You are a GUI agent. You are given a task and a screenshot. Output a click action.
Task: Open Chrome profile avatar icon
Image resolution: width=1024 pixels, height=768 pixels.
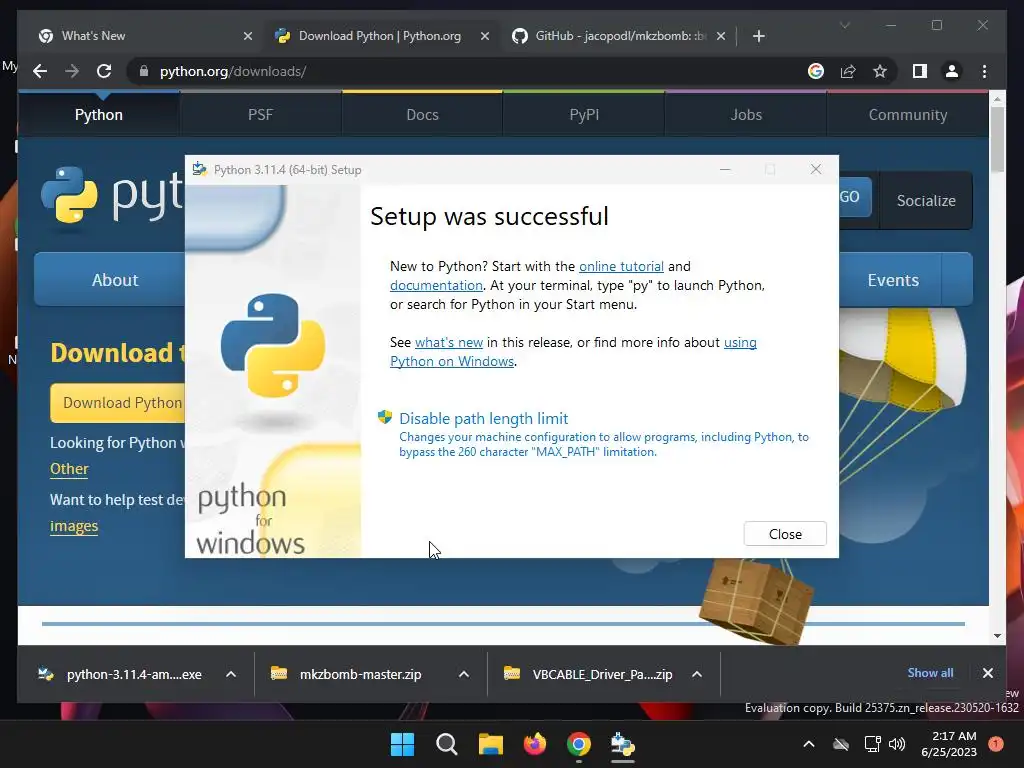click(x=952, y=71)
